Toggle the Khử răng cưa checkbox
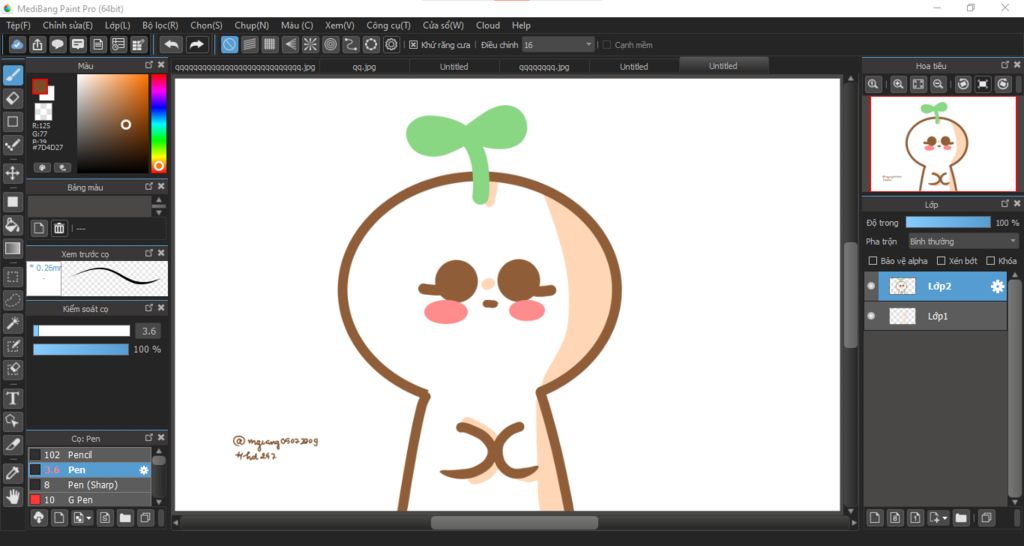 pyautogui.click(x=413, y=45)
